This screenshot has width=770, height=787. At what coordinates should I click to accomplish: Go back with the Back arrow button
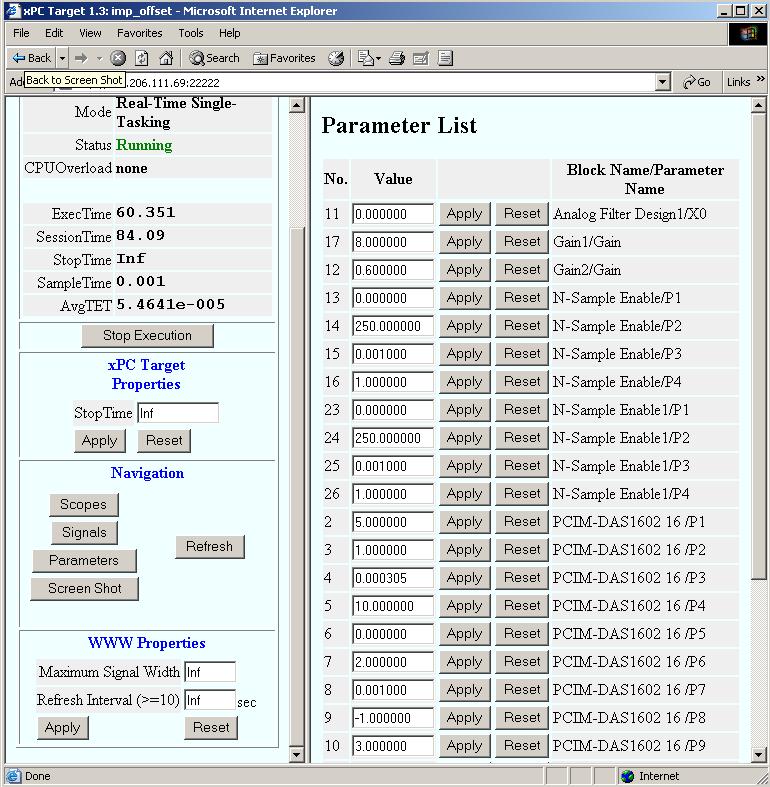31,58
